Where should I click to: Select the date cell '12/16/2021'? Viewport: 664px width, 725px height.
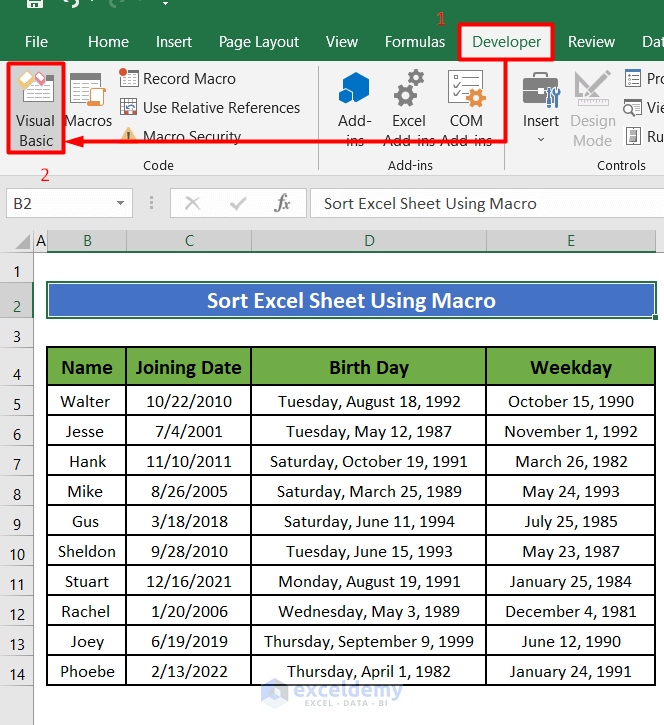[x=189, y=581]
